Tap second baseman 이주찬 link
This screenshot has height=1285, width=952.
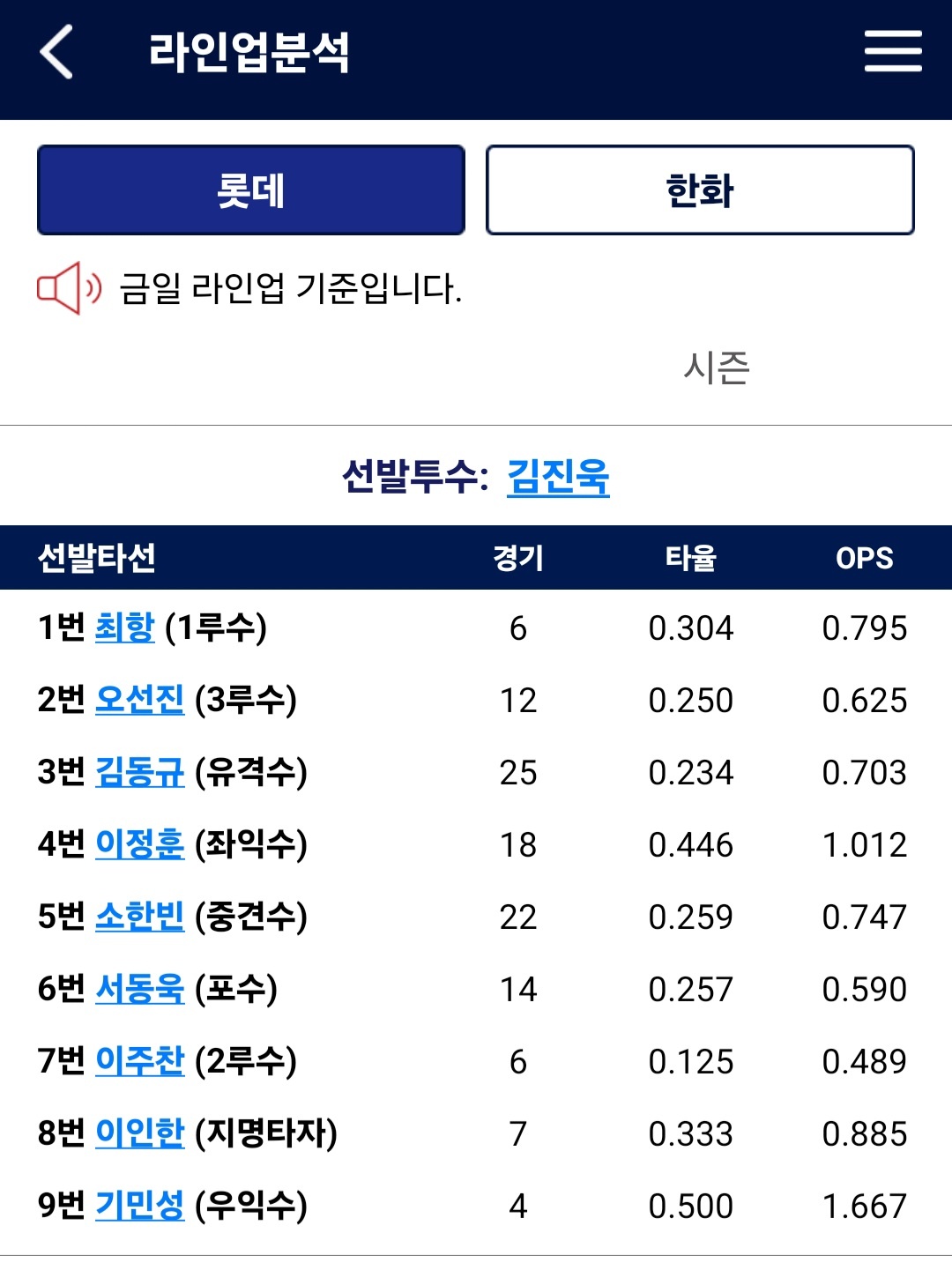[x=139, y=1061]
